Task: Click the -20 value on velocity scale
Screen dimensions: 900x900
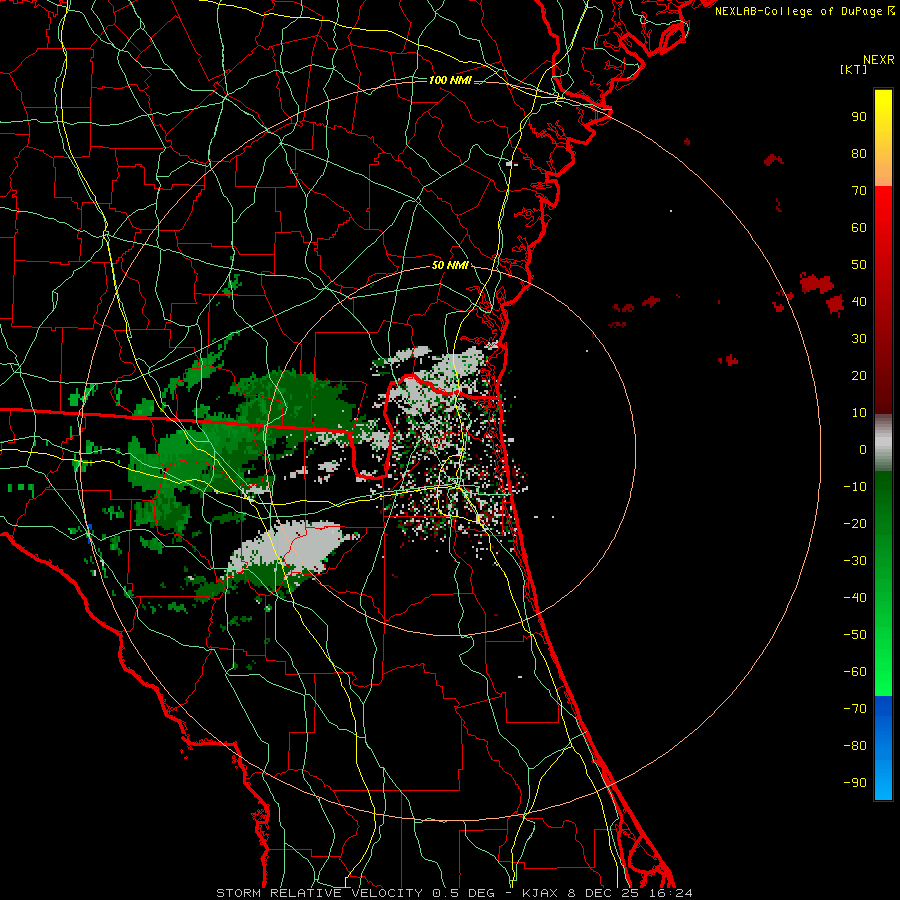Action: tap(855, 523)
